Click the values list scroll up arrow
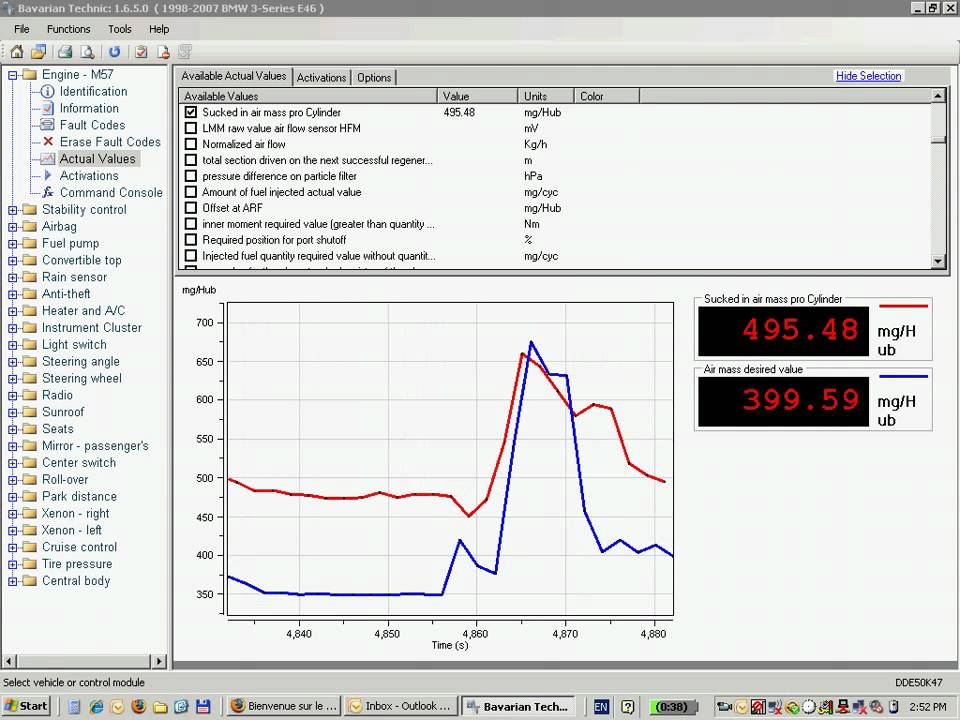 tap(939, 96)
